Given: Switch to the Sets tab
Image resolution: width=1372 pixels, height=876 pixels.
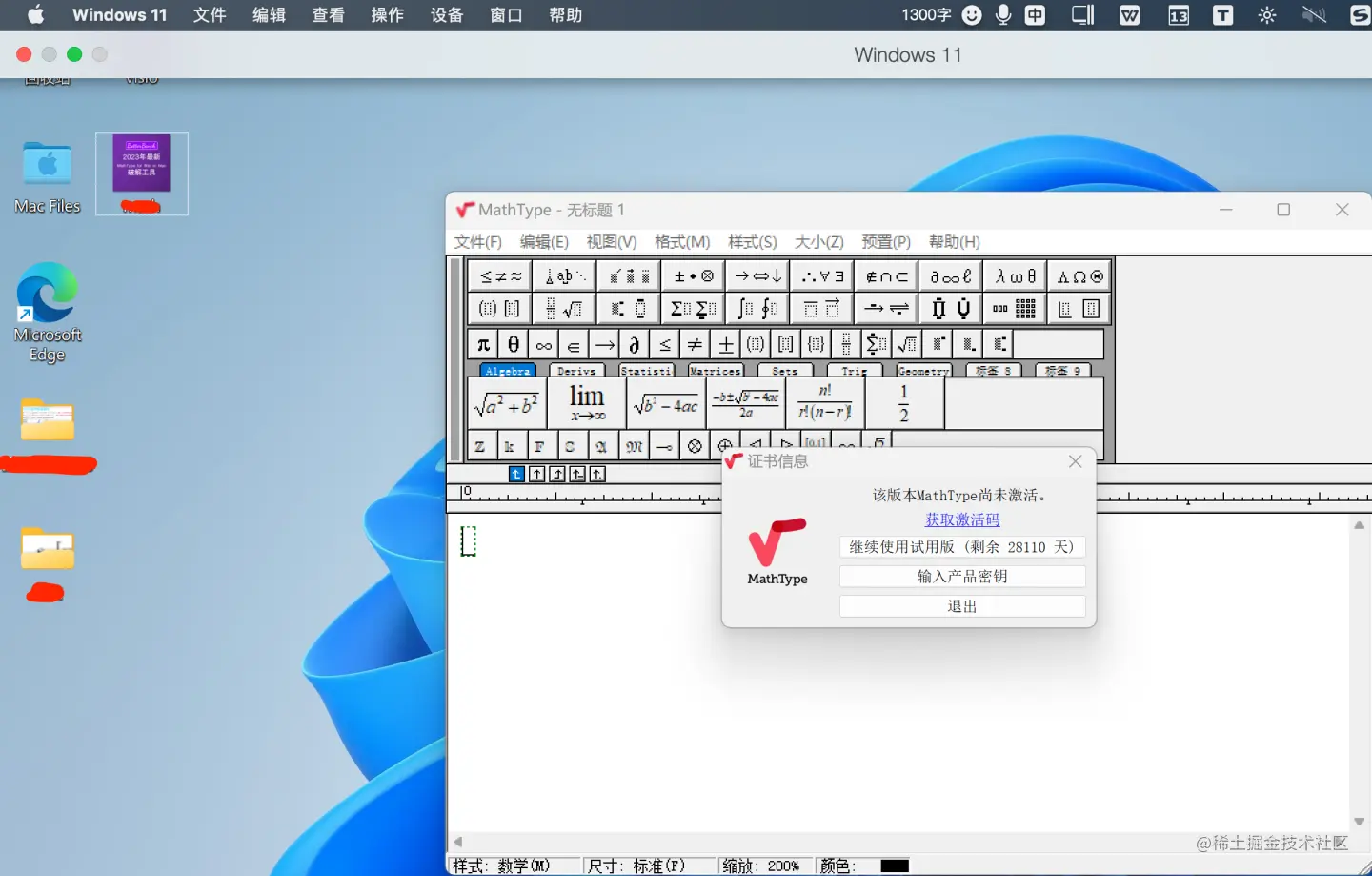Looking at the screenshot, I should (785, 371).
